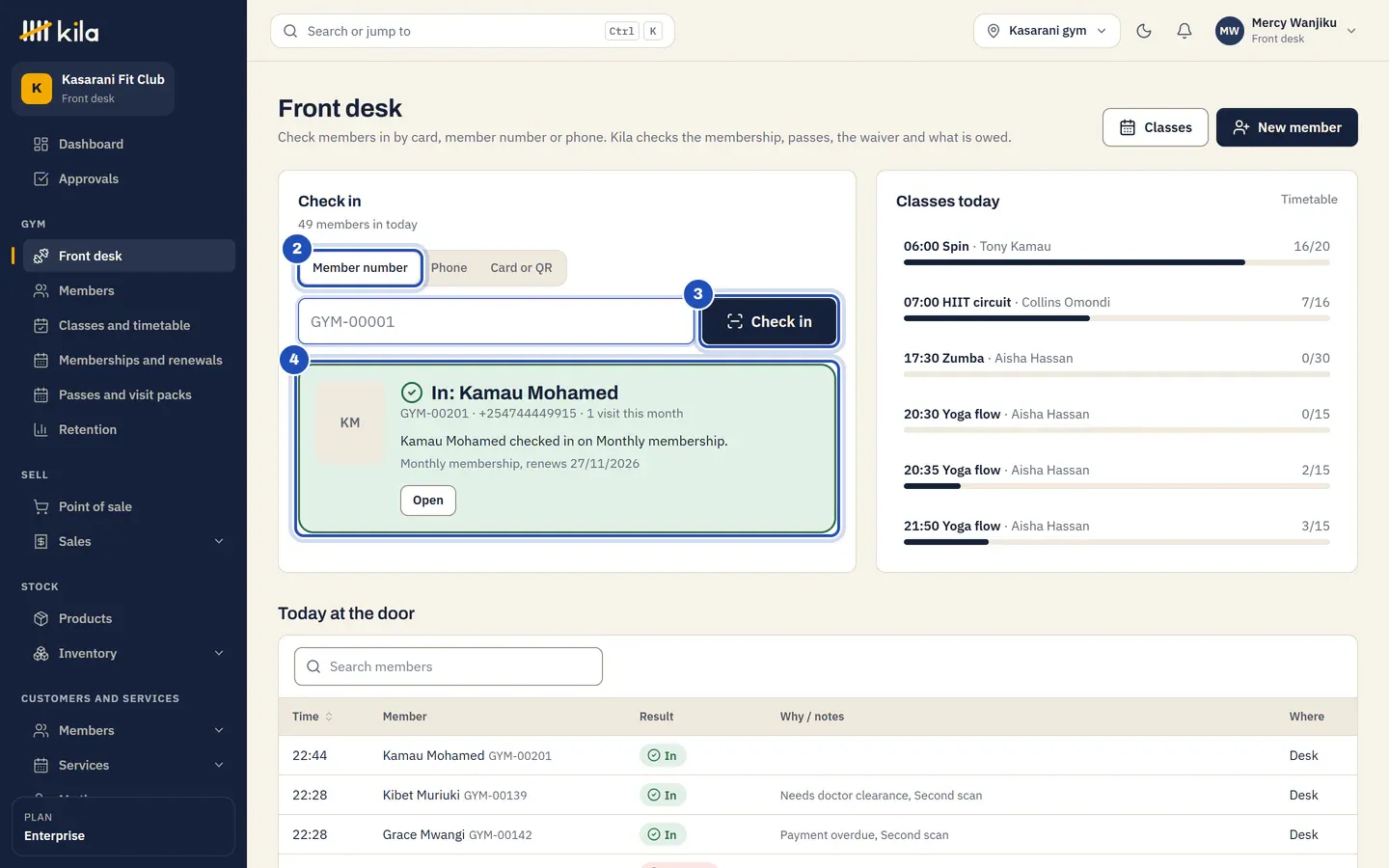Click the 06:00 Spin capacity bar
The height and width of the screenshot is (868, 1389).
click(1117, 262)
